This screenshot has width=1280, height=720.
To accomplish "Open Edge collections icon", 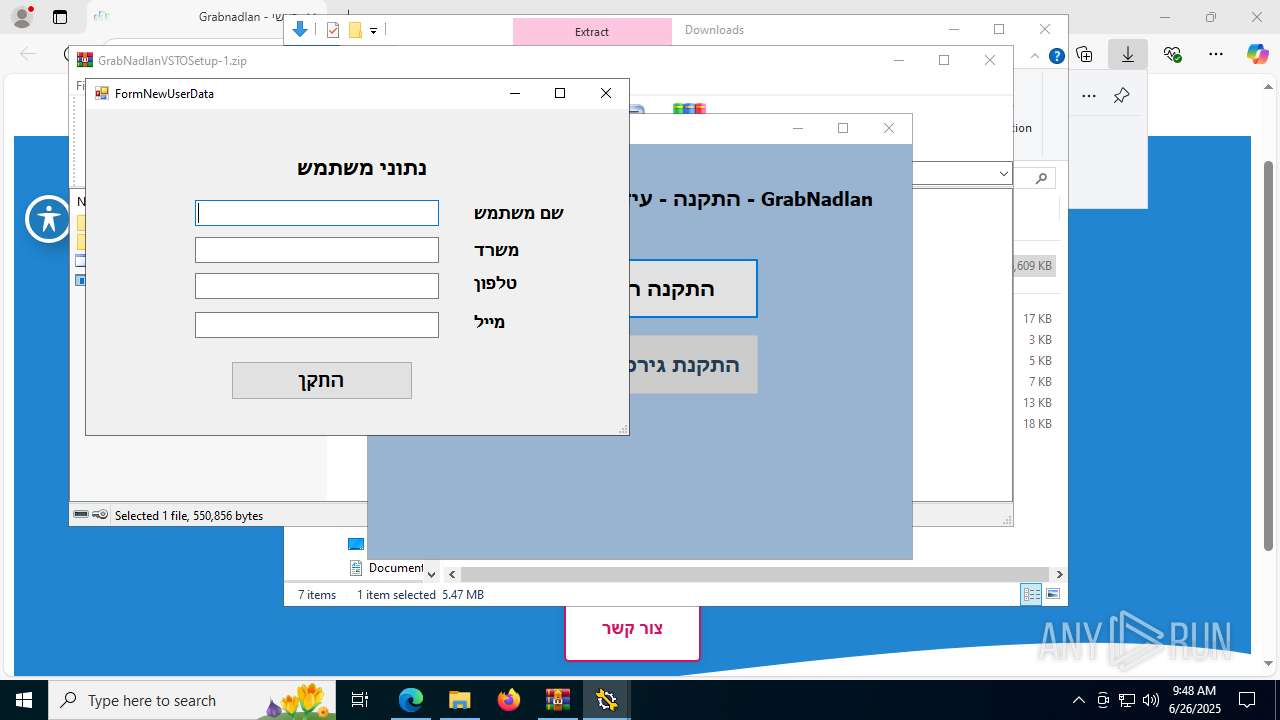I will (1084, 54).
